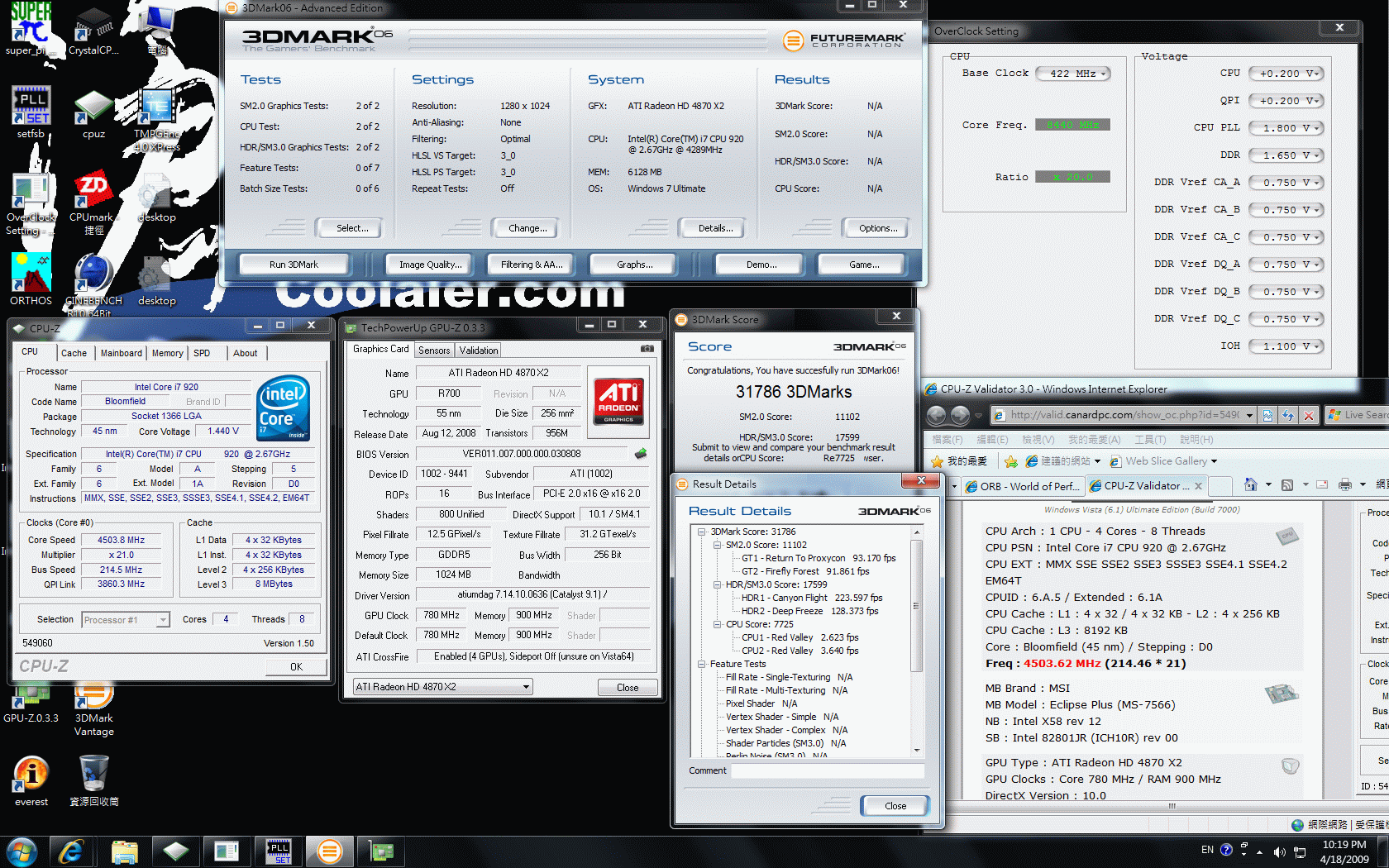Click the IE forward navigation button
This screenshot has width=1389, height=868.
(x=960, y=415)
